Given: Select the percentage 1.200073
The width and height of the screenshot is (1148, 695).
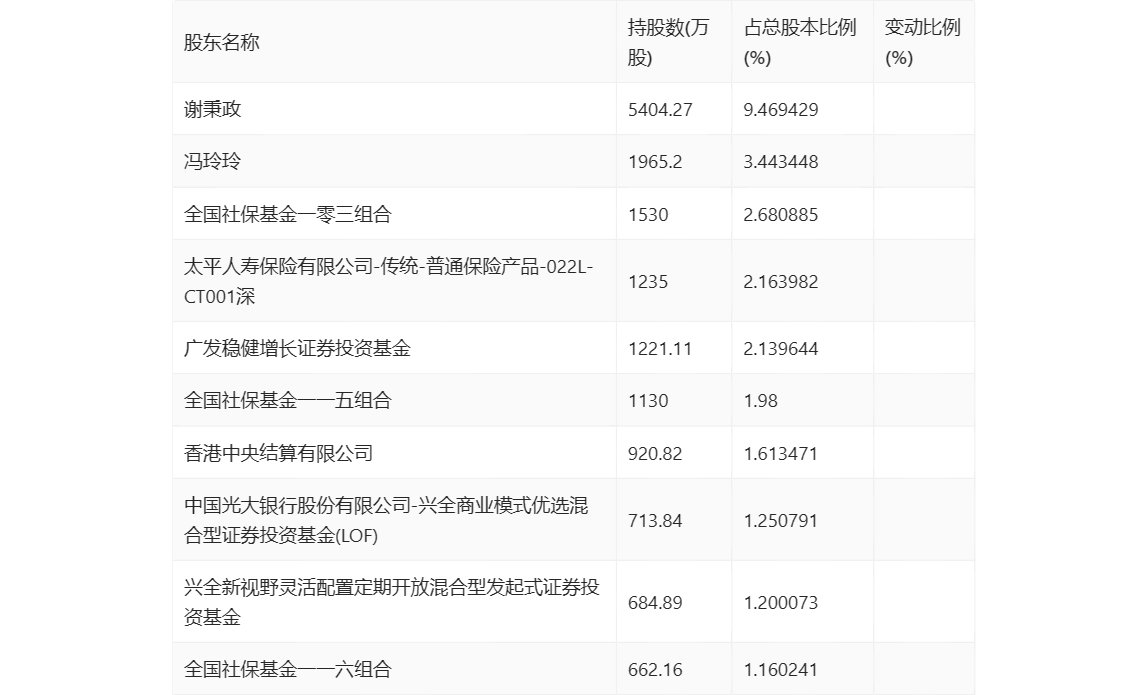Looking at the screenshot, I should click(x=780, y=603).
